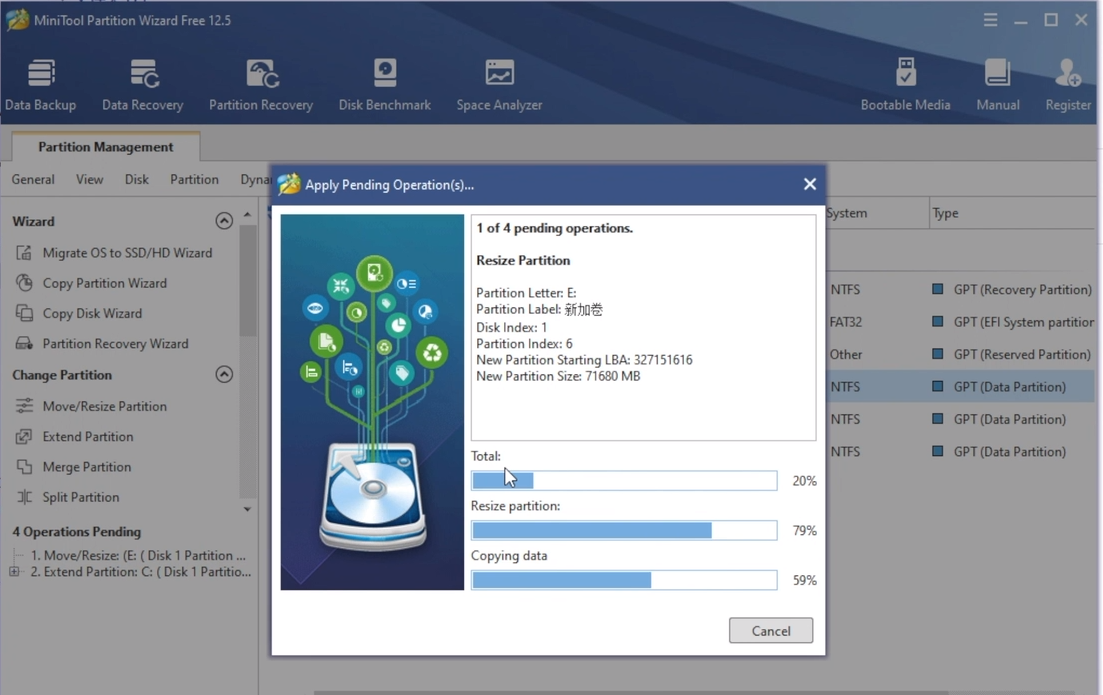Image resolution: width=1103 pixels, height=695 pixels.
Task: Choose Split Partition
Action: click(81, 497)
